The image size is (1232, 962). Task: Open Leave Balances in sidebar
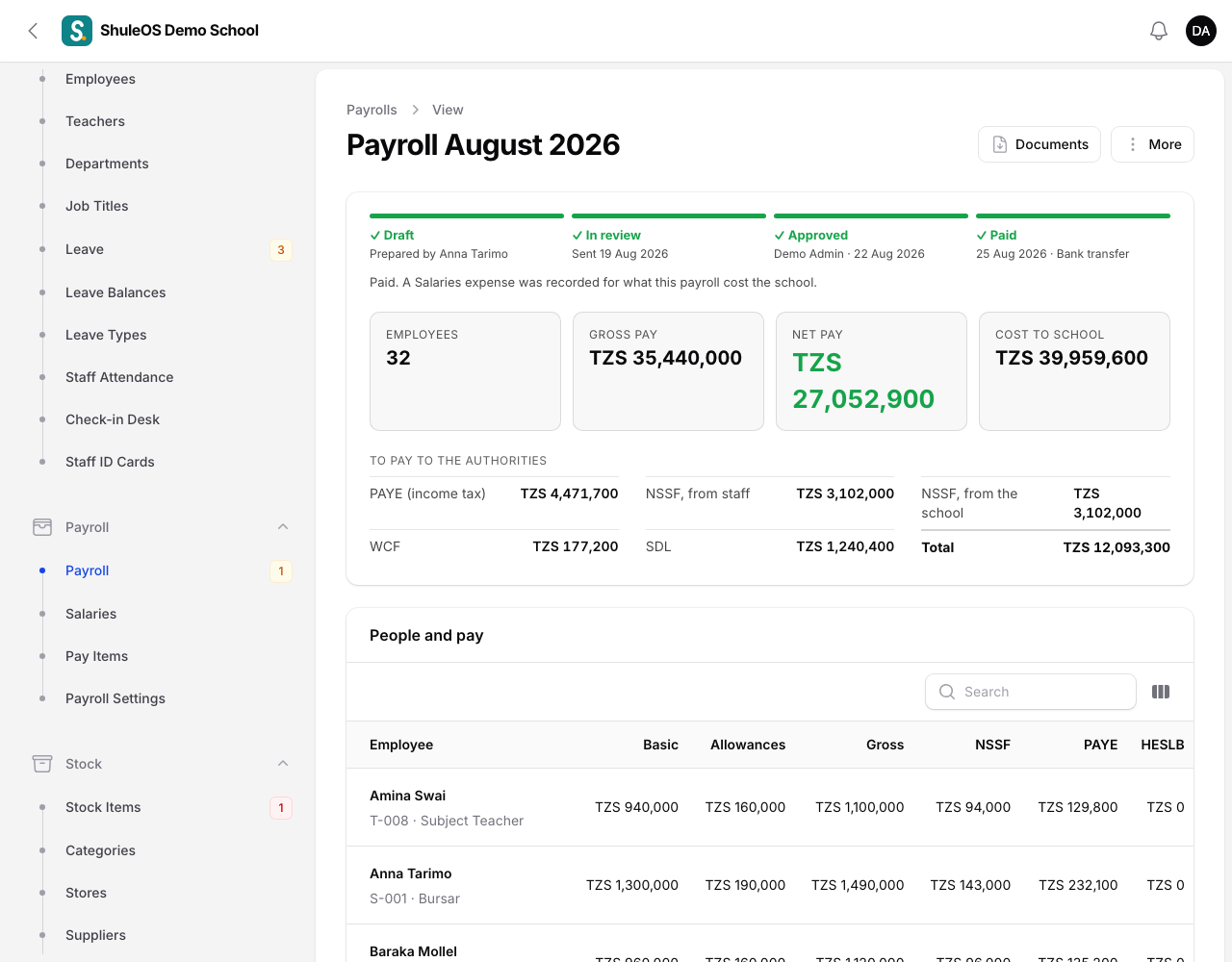tap(115, 292)
